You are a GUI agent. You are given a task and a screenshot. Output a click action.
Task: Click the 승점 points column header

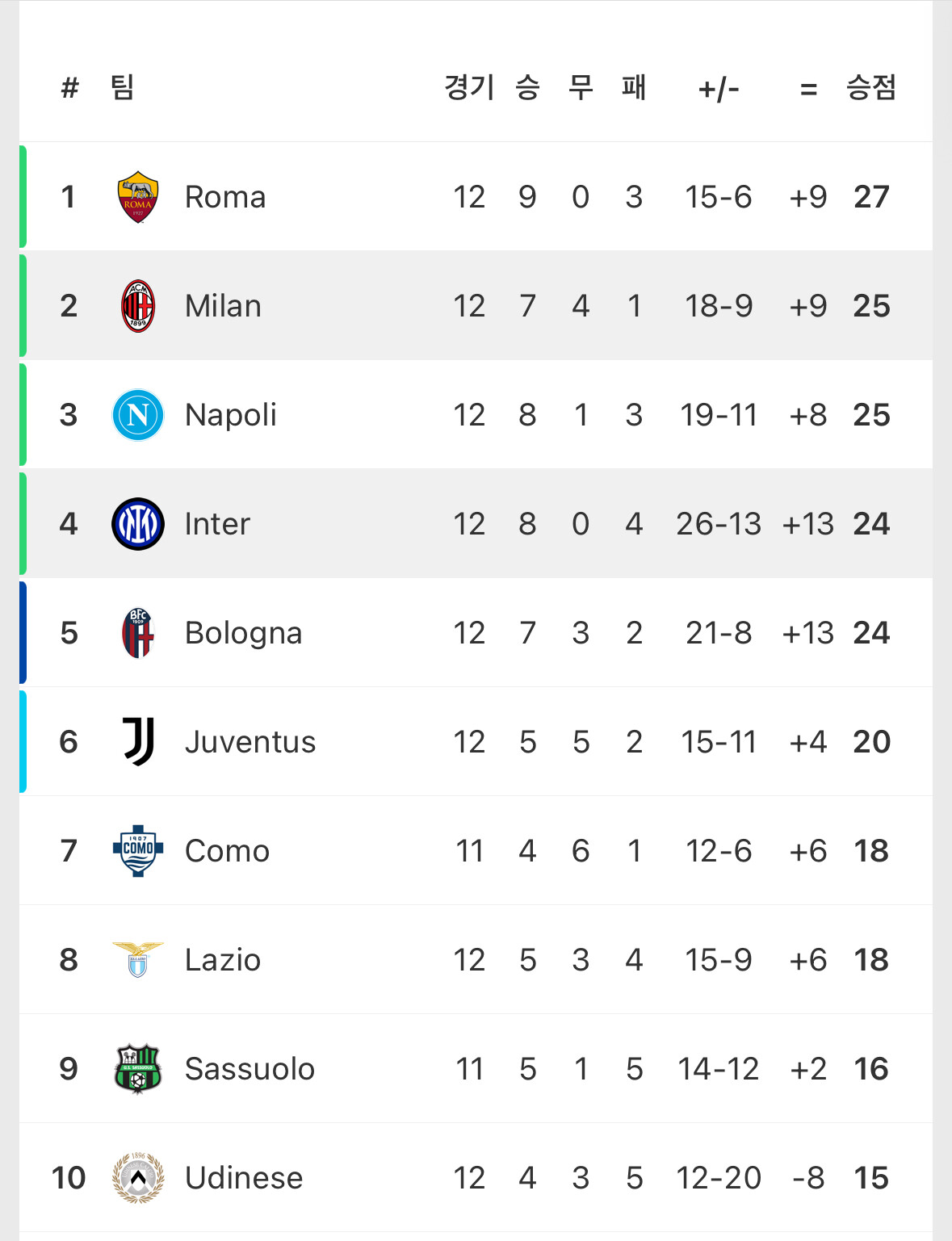[x=871, y=87]
